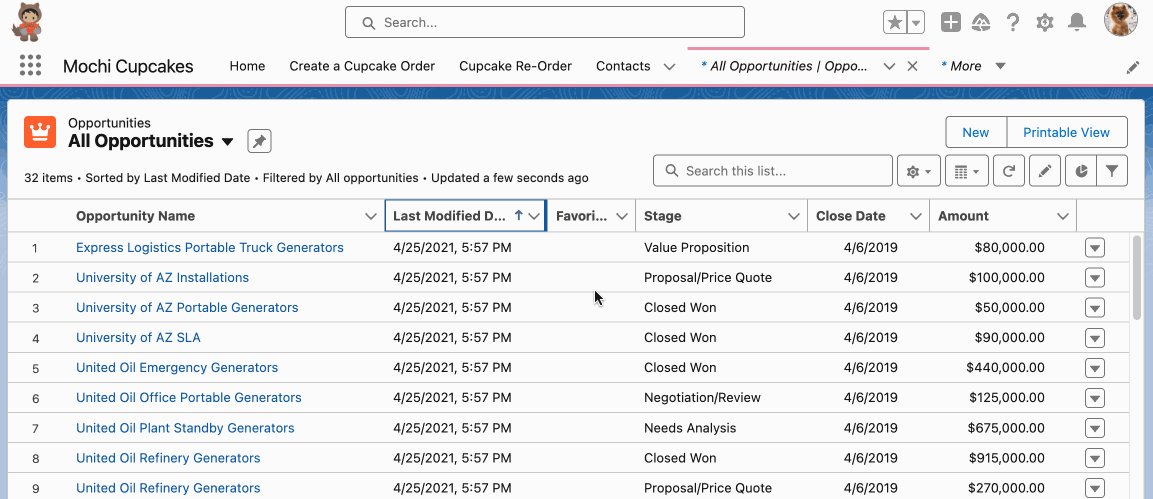The image size is (1153, 499).
Task: Click the favorites star icon
Action: pos(894,23)
